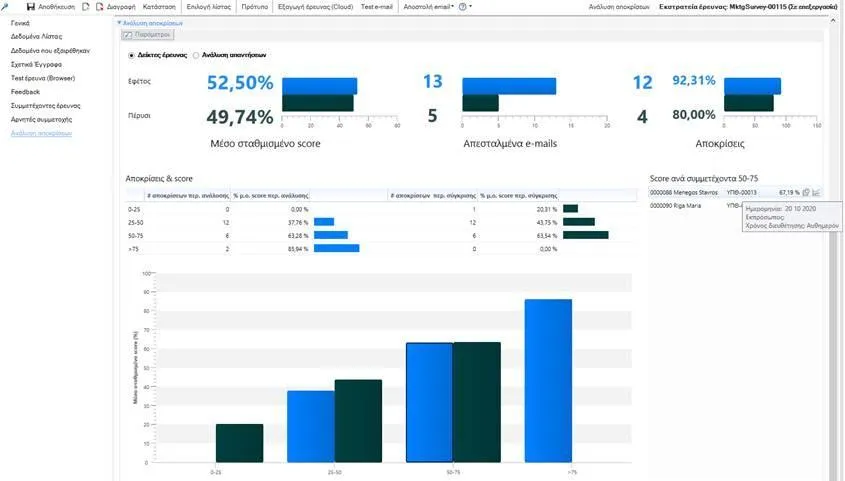
Task: Click '# αποκρίσεων περ. ανάλυσης' column header
Action: click(188, 196)
